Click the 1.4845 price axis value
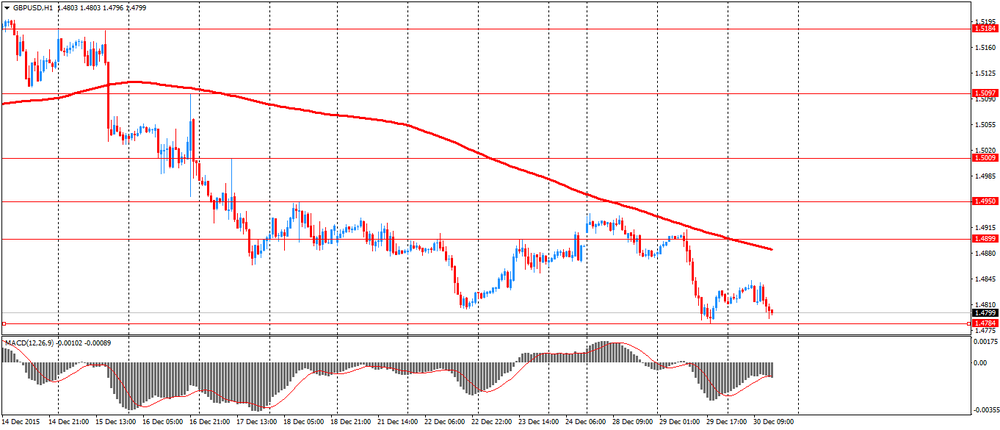This screenshot has width=1000, height=430. tap(986, 279)
